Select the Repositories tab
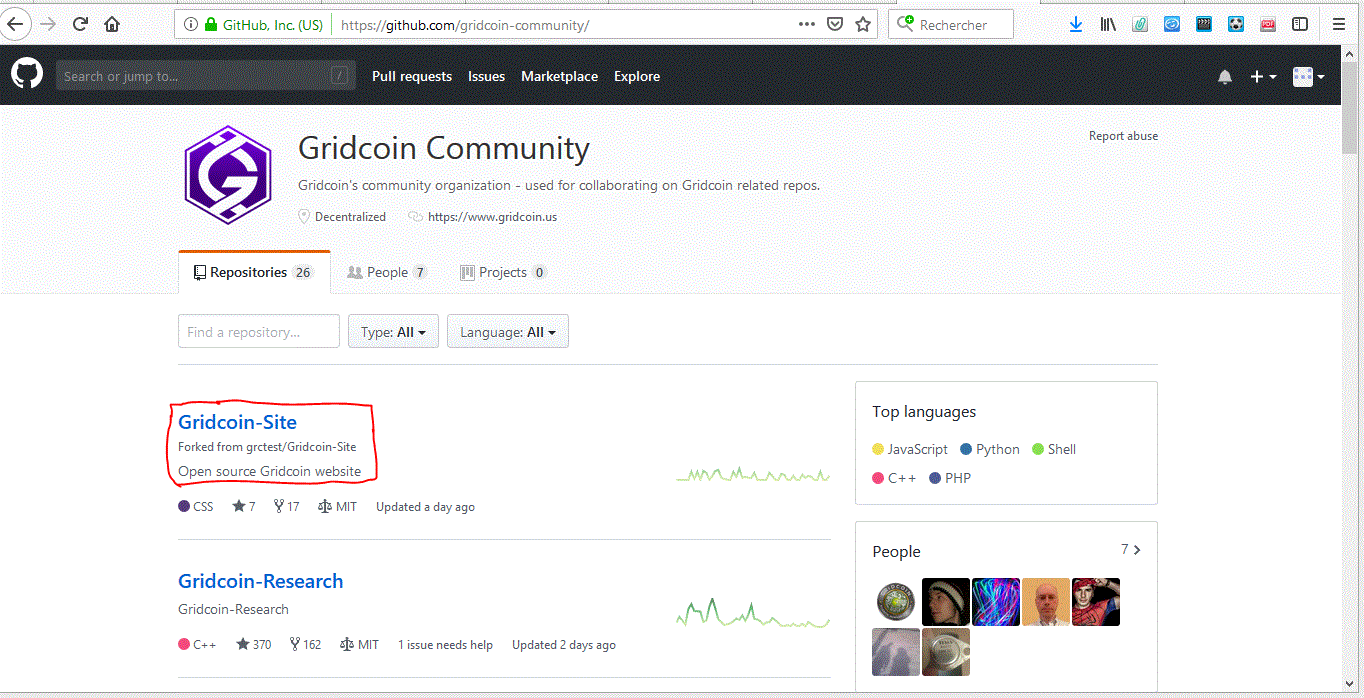The width and height of the screenshot is (1364, 698). click(x=254, y=272)
